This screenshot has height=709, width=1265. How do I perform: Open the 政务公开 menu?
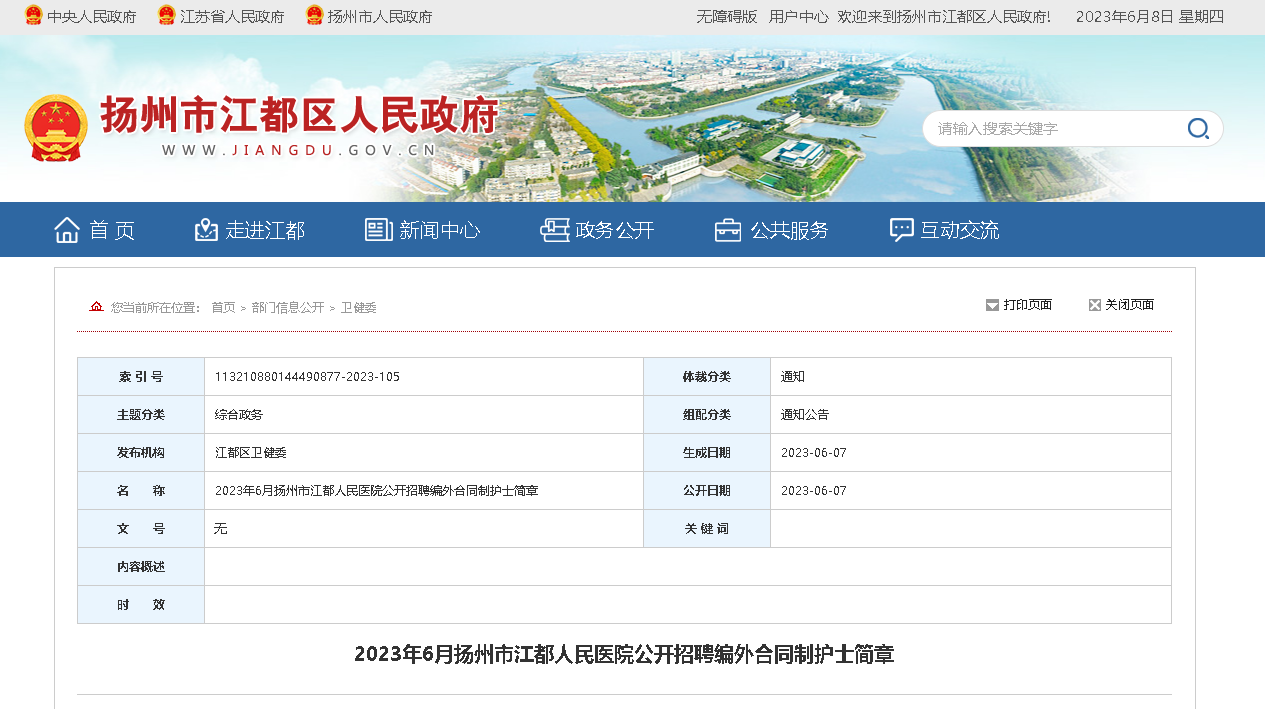[614, 230]
